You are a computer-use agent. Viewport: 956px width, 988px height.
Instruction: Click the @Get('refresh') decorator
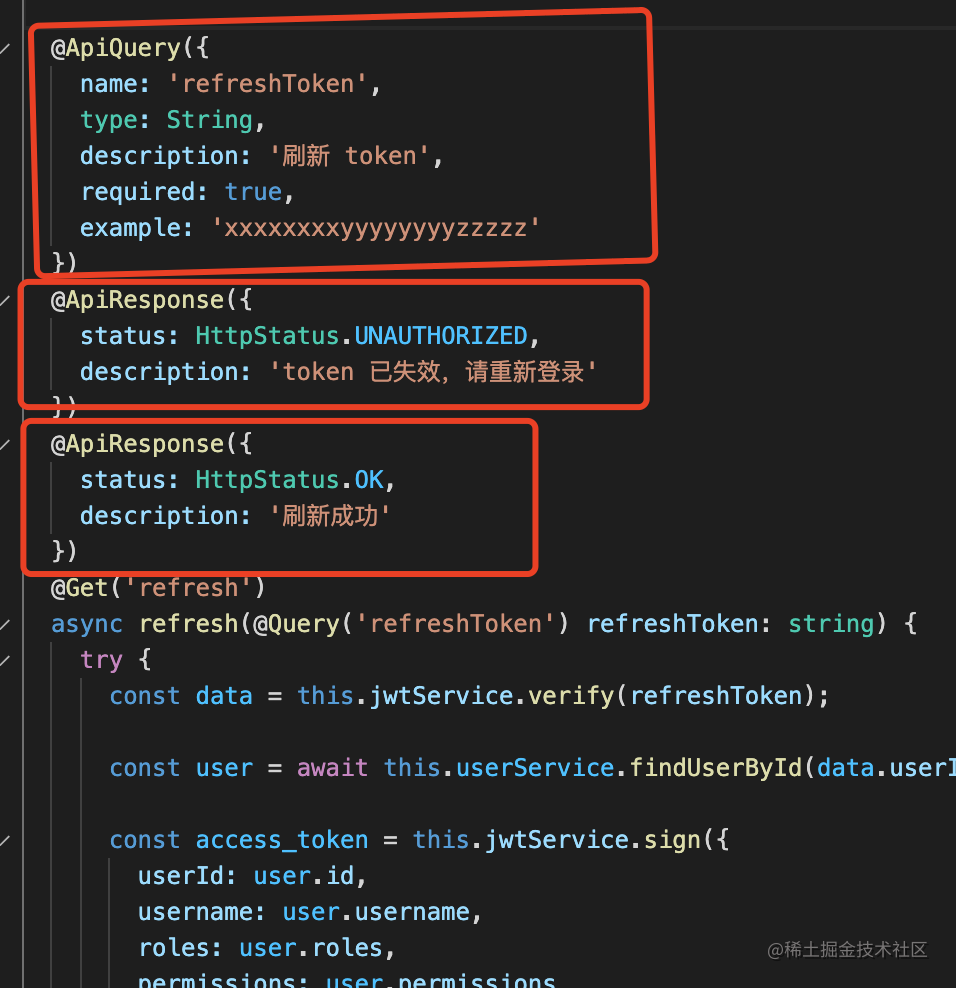pyautogui.click(x=158, y=588)
